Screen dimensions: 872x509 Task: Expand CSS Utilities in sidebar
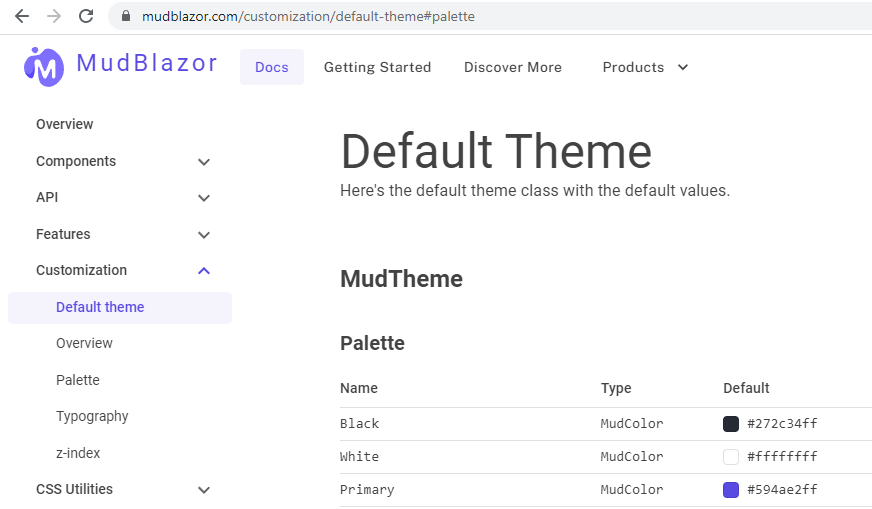[204, 490]
